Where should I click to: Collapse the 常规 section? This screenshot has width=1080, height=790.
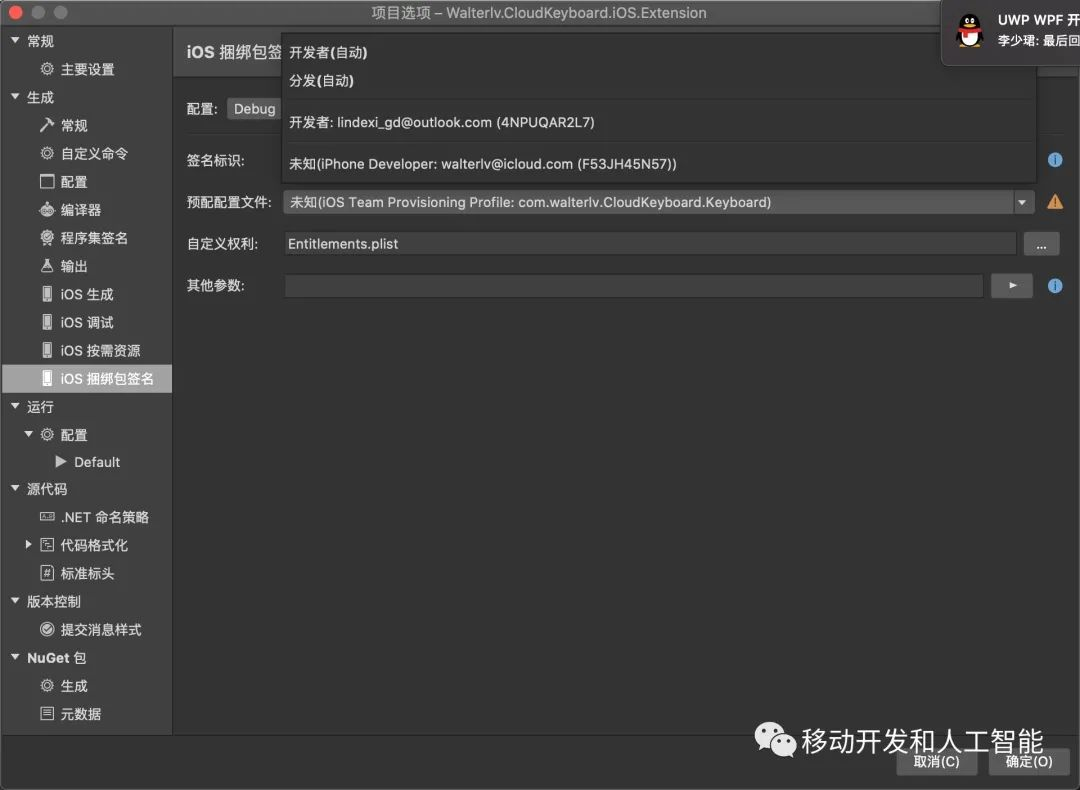(15, 41)
